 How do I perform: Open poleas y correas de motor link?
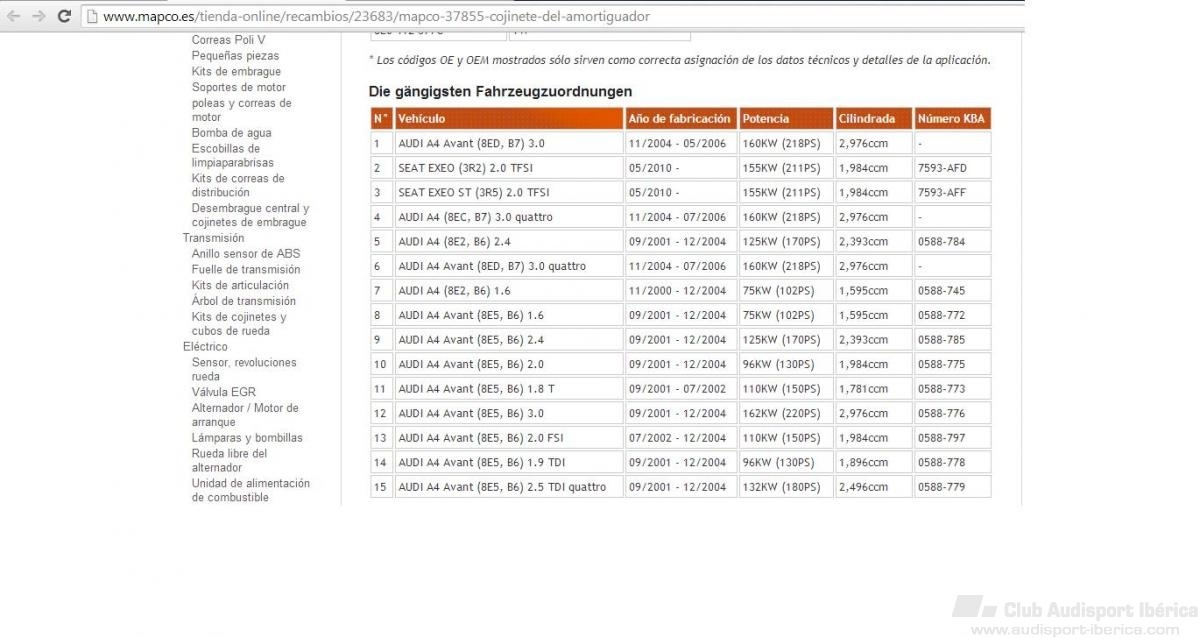pos(241,110)
